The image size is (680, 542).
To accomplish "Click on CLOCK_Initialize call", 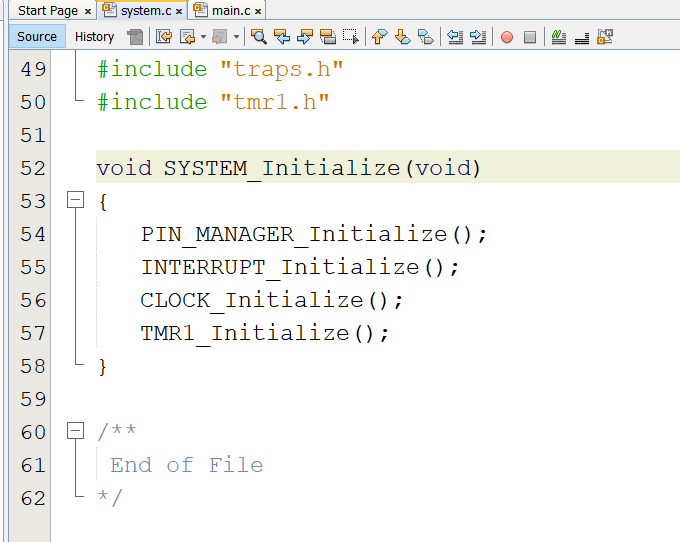I will pos(252,300).
